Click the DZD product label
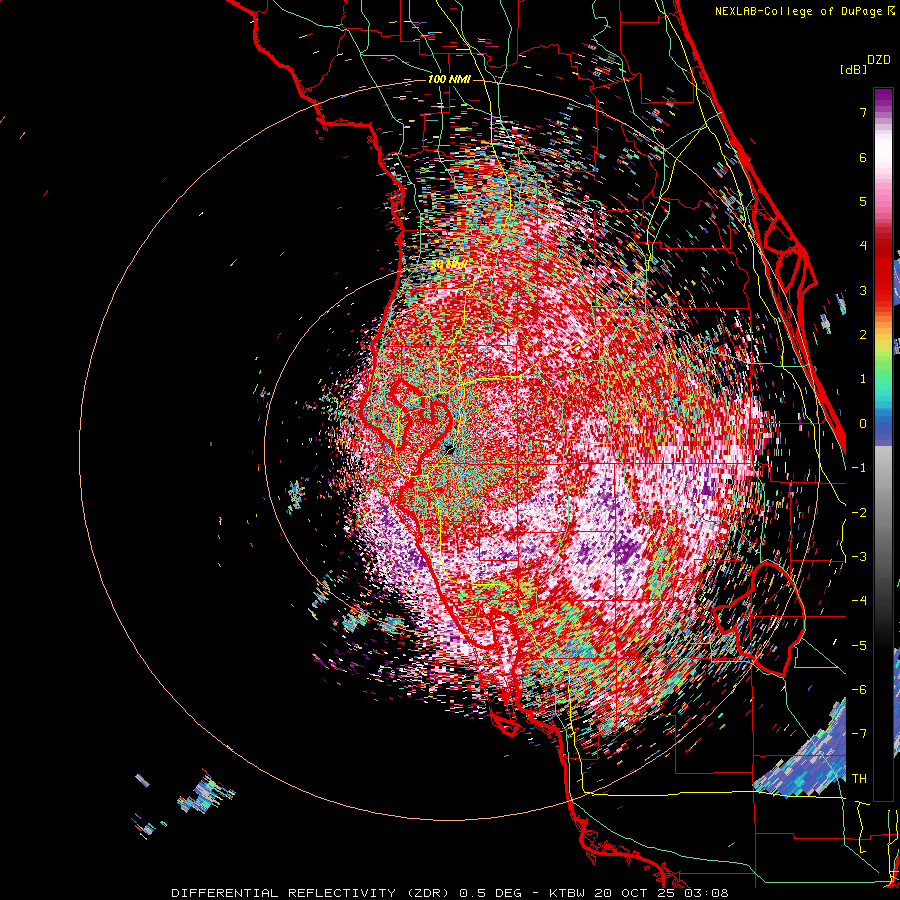 [x=879, y=60]
